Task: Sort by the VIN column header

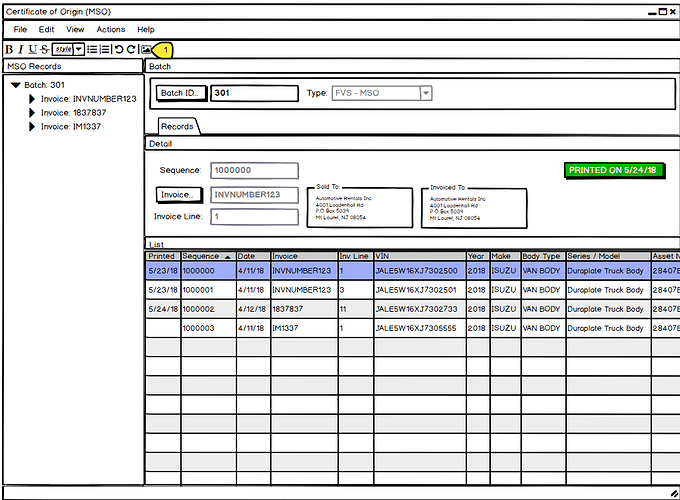Action: click(x=420, y=256)
